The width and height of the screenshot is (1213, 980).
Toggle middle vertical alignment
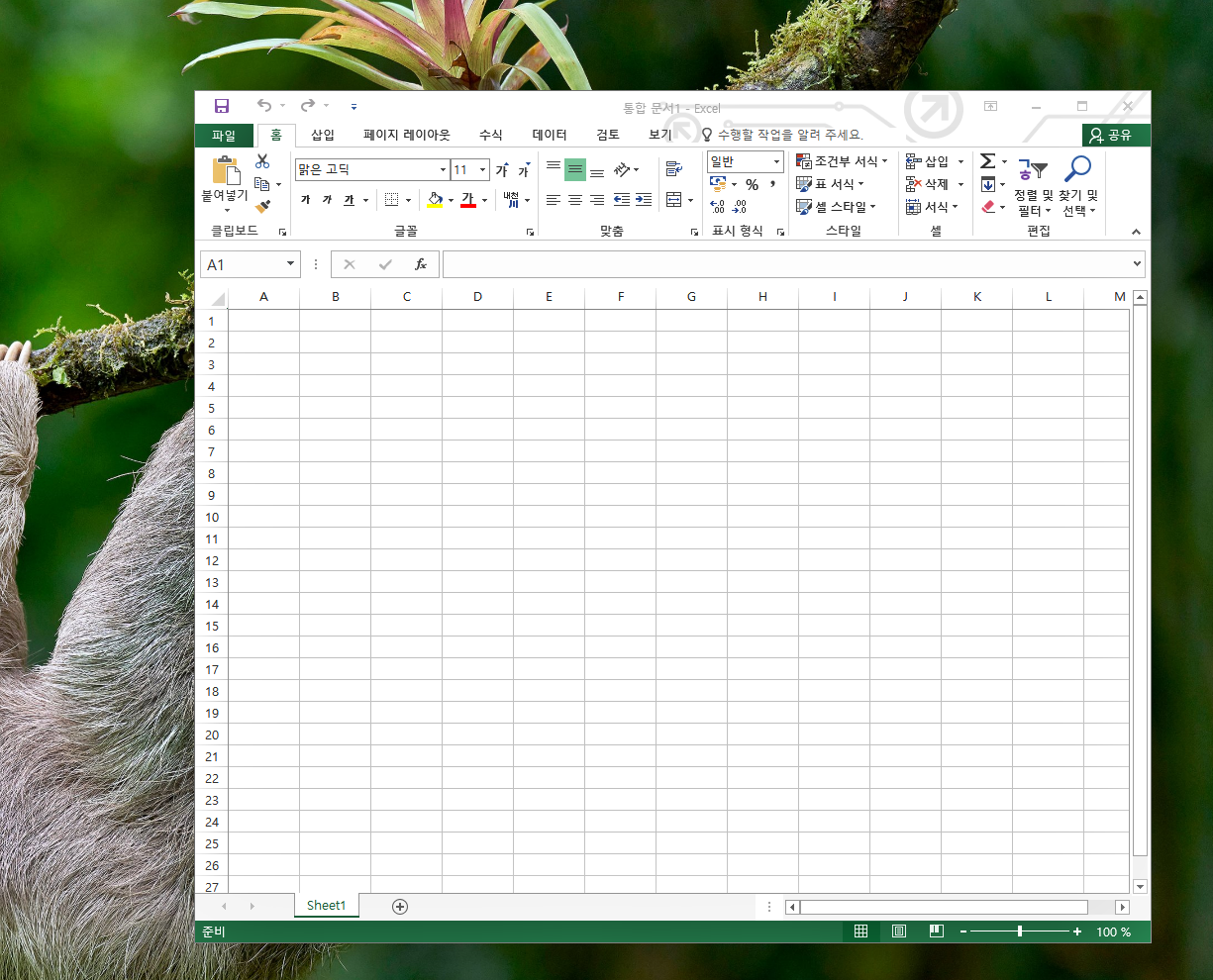point(575,169)
